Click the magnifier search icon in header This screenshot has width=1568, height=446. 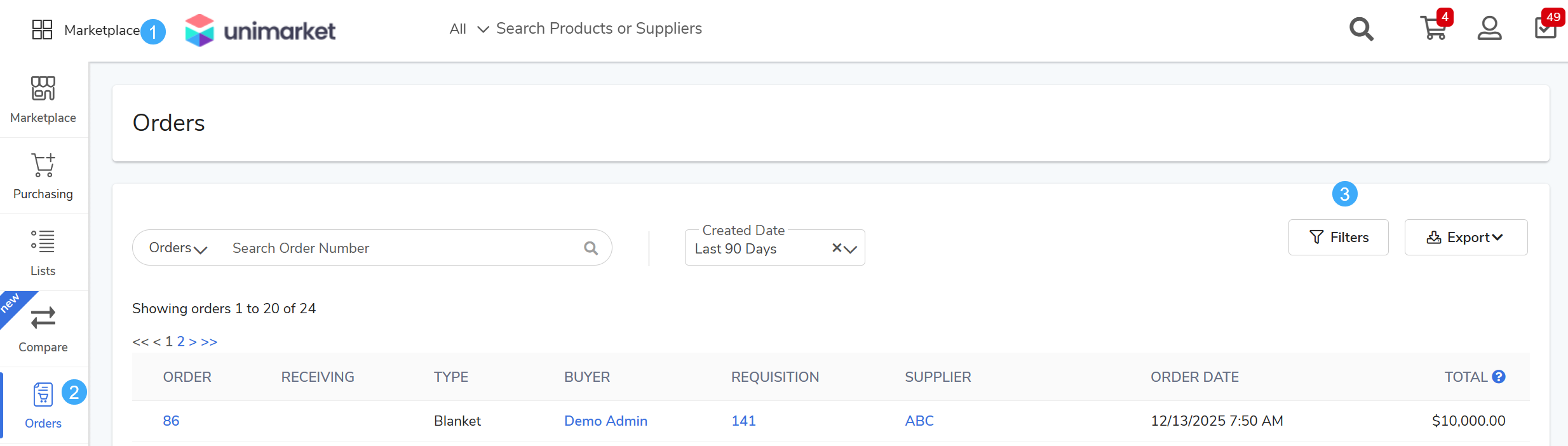click(1362, 29)
